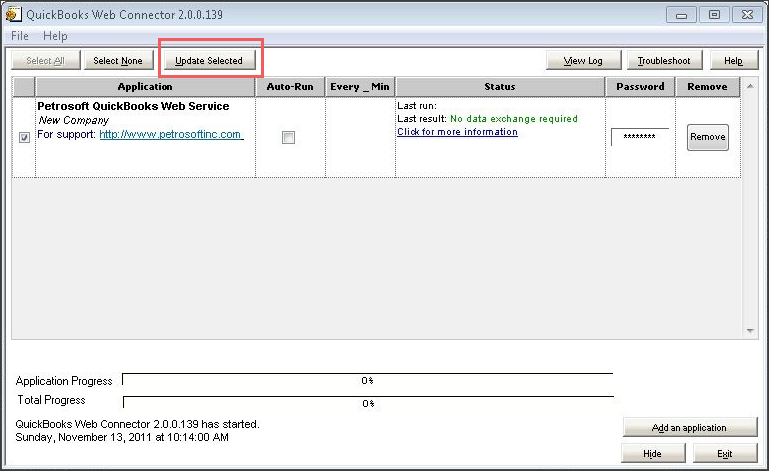The height and width of the screenshot is (471, 769).
Task: Click the Application column header
Action: coord(145,87)
